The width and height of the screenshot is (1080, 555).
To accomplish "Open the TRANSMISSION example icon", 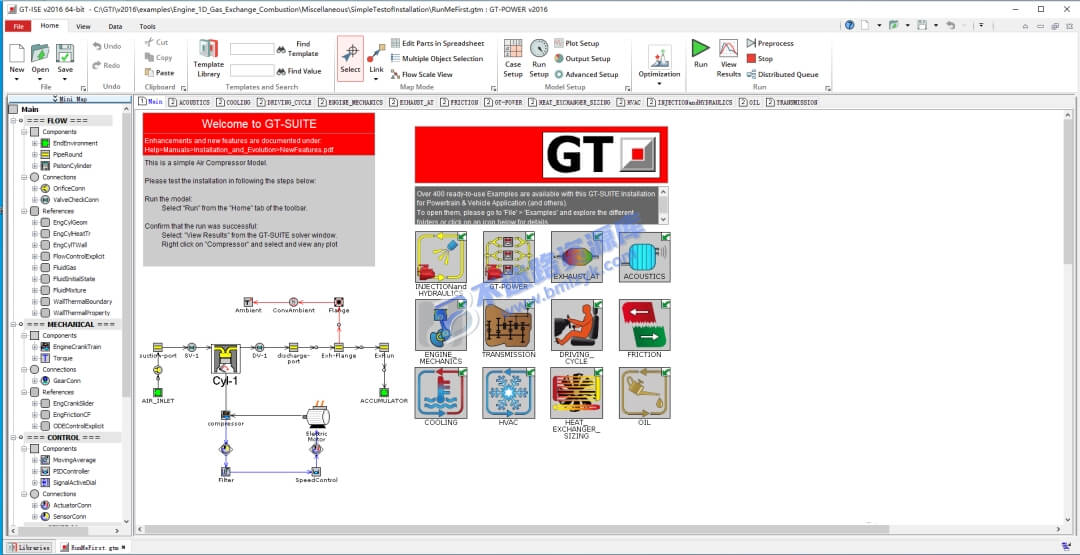I will (508, 324).
